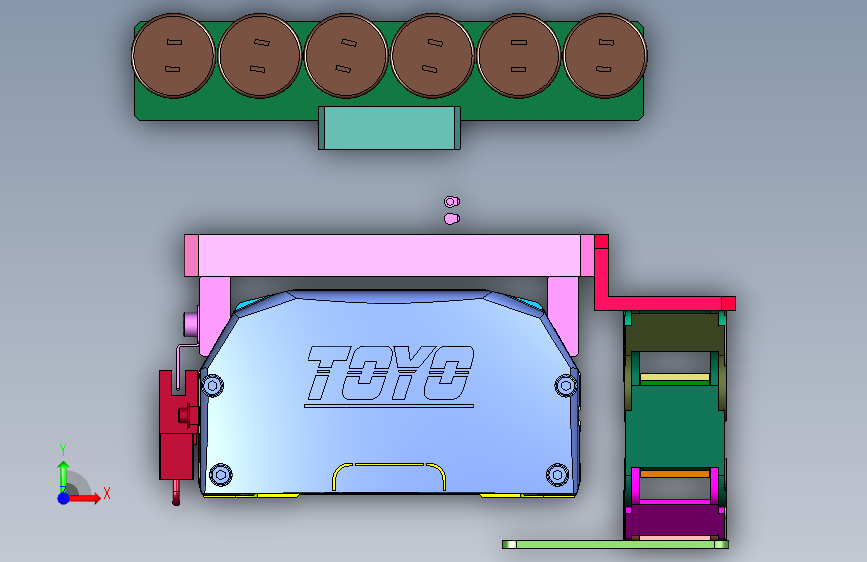Select the bottom-right screw on TOYO cover
This screenshot has height=562, width=867.
(557, 474)
